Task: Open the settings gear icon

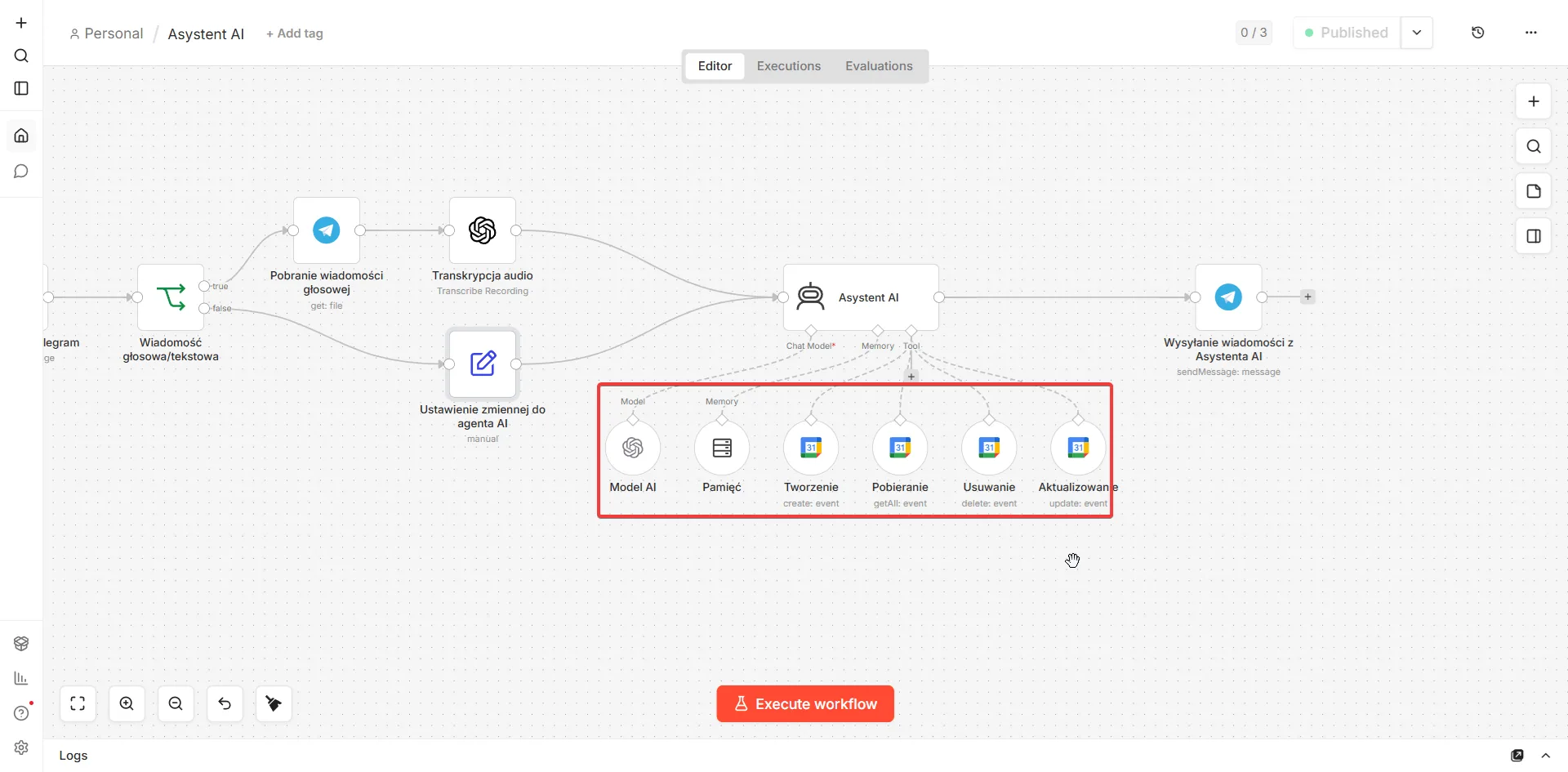Action: [x=21, y=747]
